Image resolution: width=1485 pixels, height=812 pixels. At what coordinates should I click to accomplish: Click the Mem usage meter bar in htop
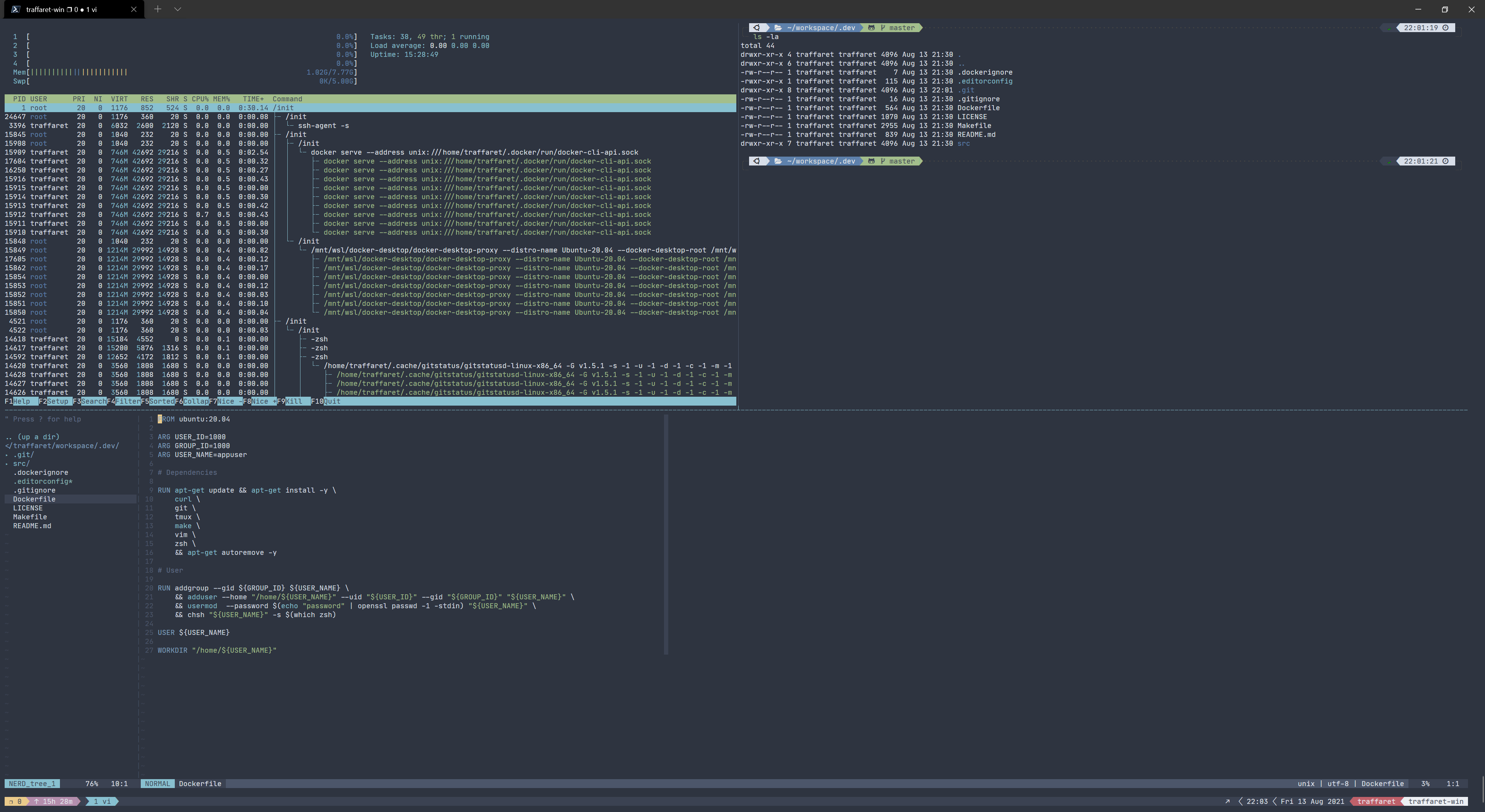184,73
